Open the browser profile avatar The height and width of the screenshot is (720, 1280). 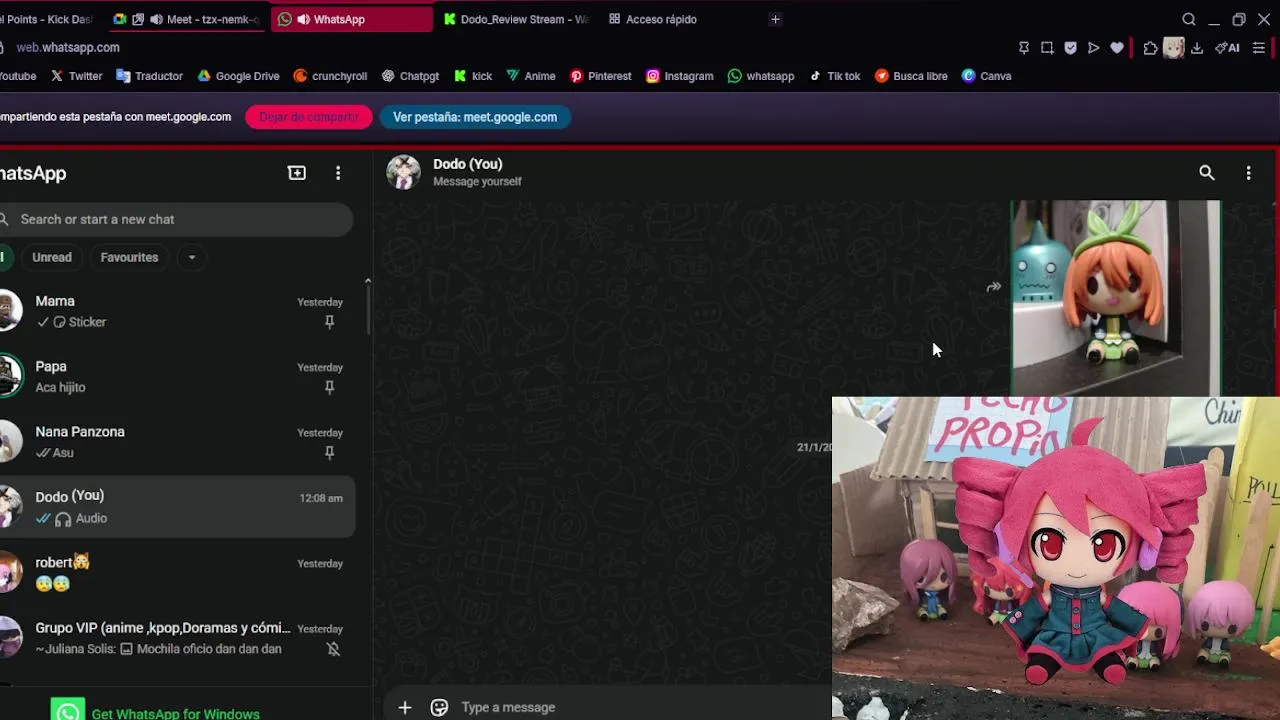[1174, 48]
